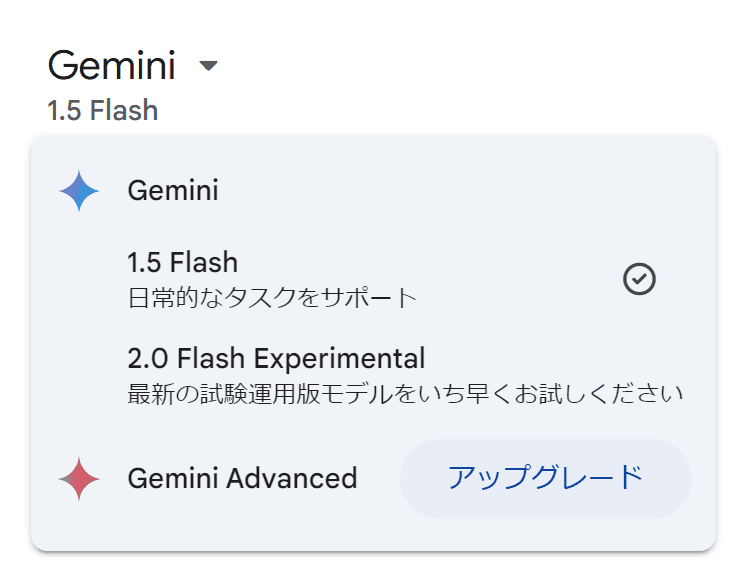The width and height of the screenshot is (735, 576).
Task: Click the Gemini Advanced label
Action: point(242,479)
